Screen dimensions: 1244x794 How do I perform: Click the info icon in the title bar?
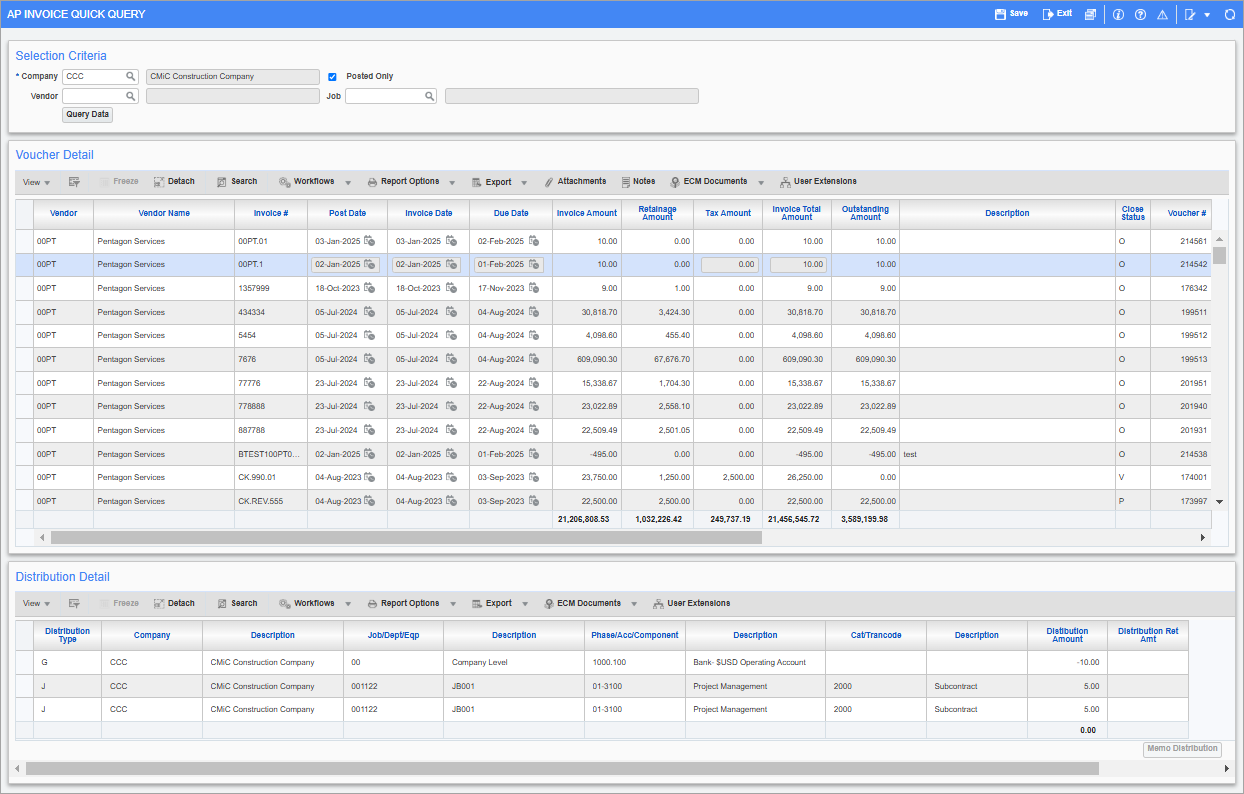[1118, 14]
